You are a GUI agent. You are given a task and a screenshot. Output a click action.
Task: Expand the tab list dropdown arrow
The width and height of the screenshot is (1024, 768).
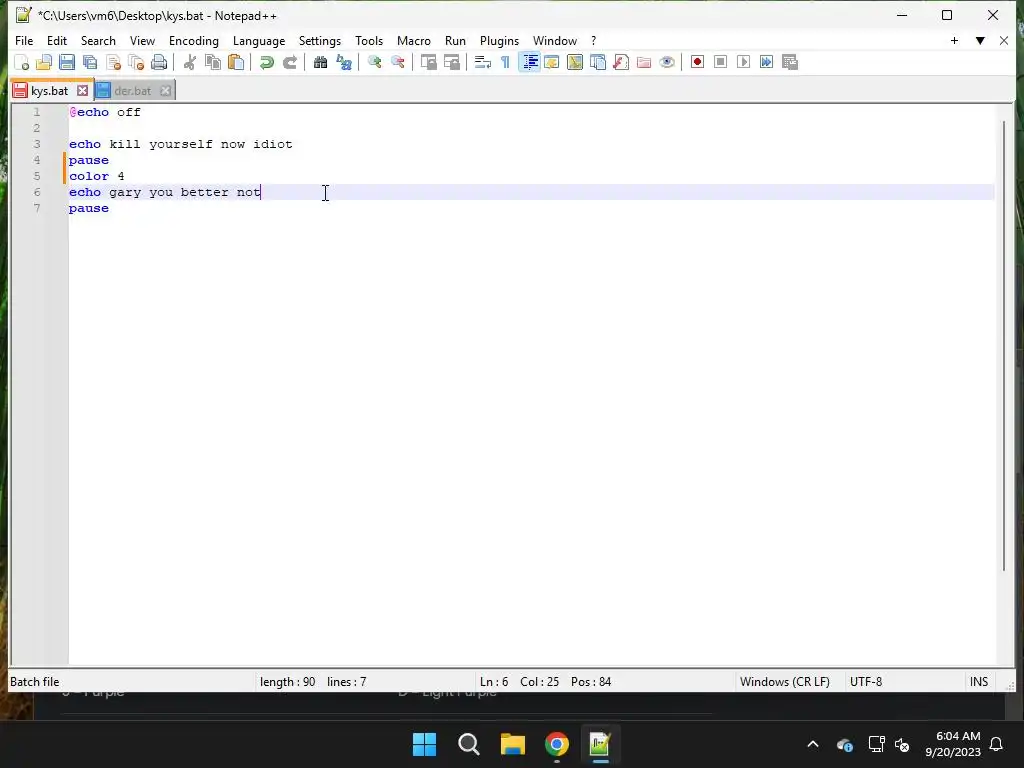(x=980, y=40)
